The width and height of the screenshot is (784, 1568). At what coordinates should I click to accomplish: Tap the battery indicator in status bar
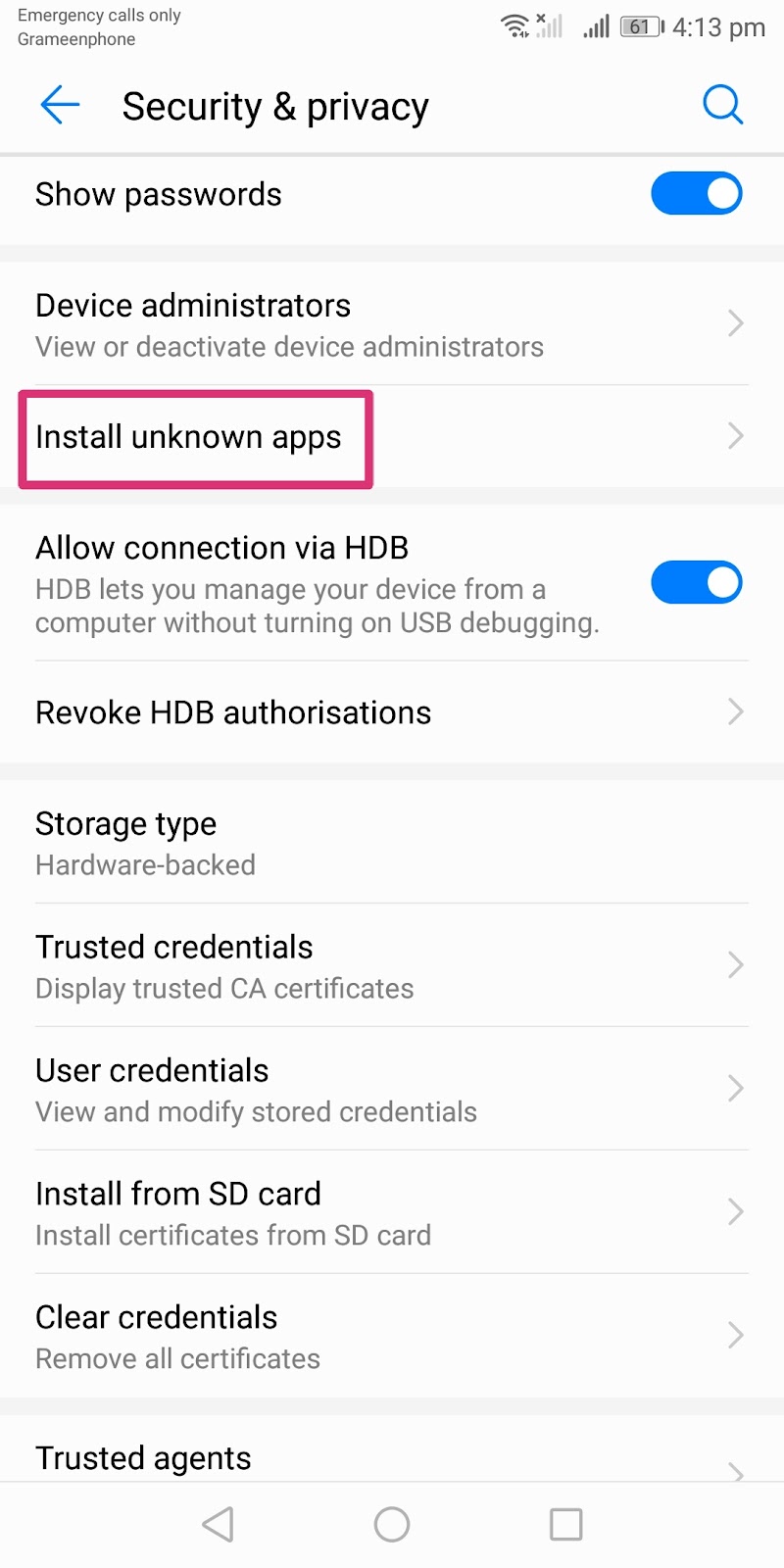(x=642, y=26)
